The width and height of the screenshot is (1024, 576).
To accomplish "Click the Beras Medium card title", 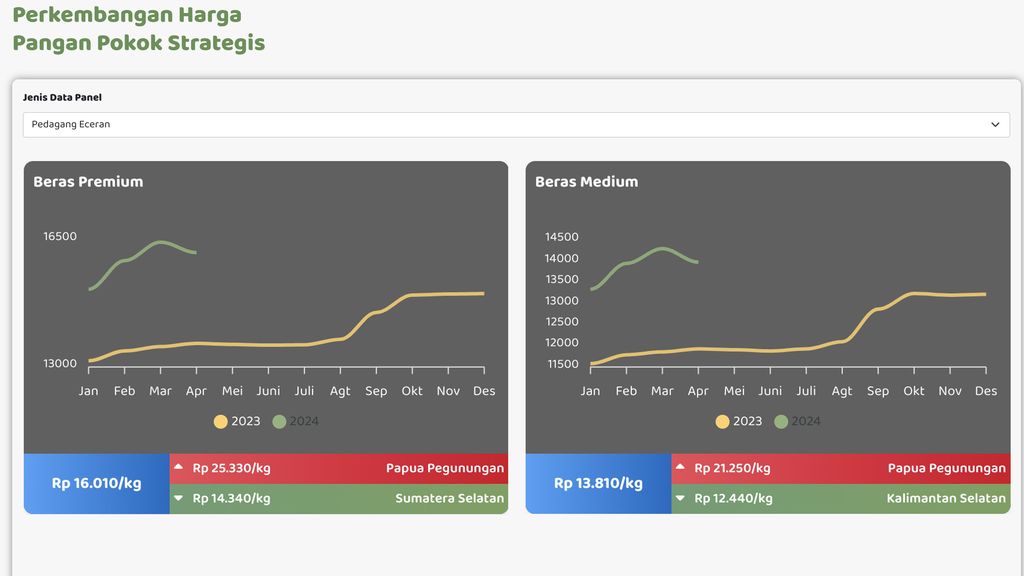I will [586, 182].
